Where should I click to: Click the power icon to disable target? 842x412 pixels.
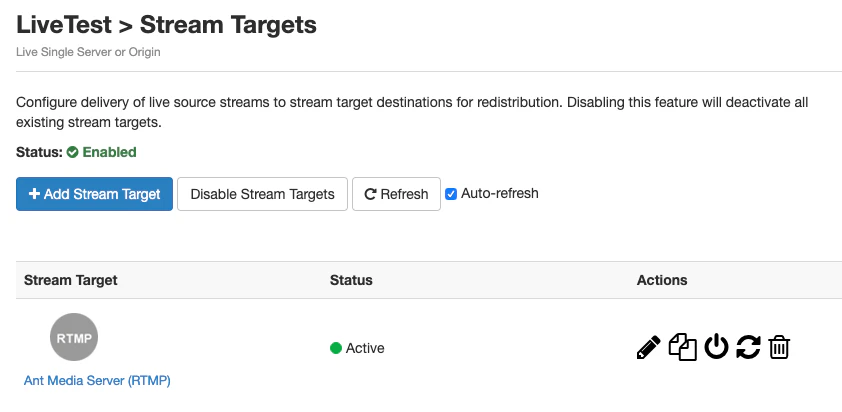coord(716,346)
